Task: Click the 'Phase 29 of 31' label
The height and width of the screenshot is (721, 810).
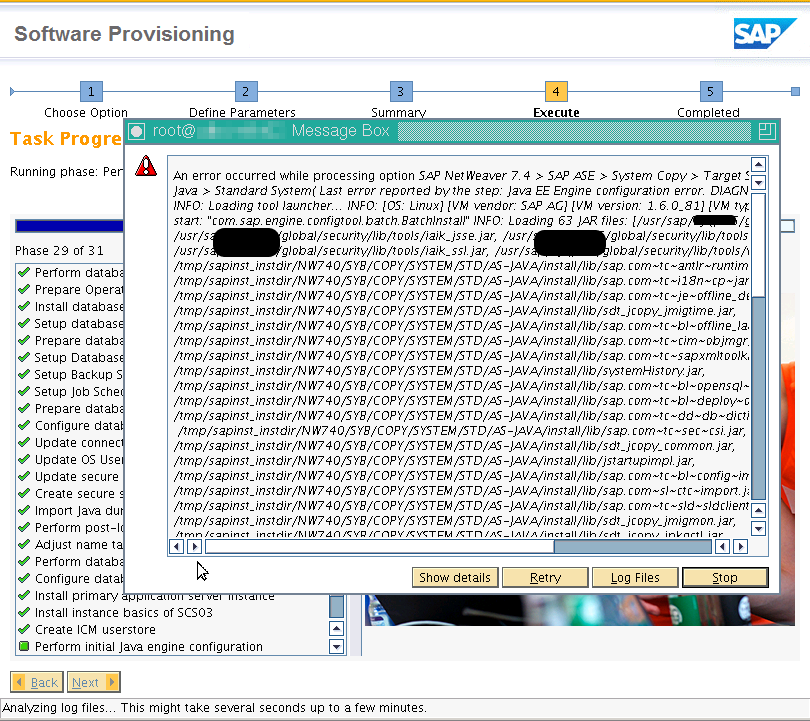Action: click(x=59, y=250)
